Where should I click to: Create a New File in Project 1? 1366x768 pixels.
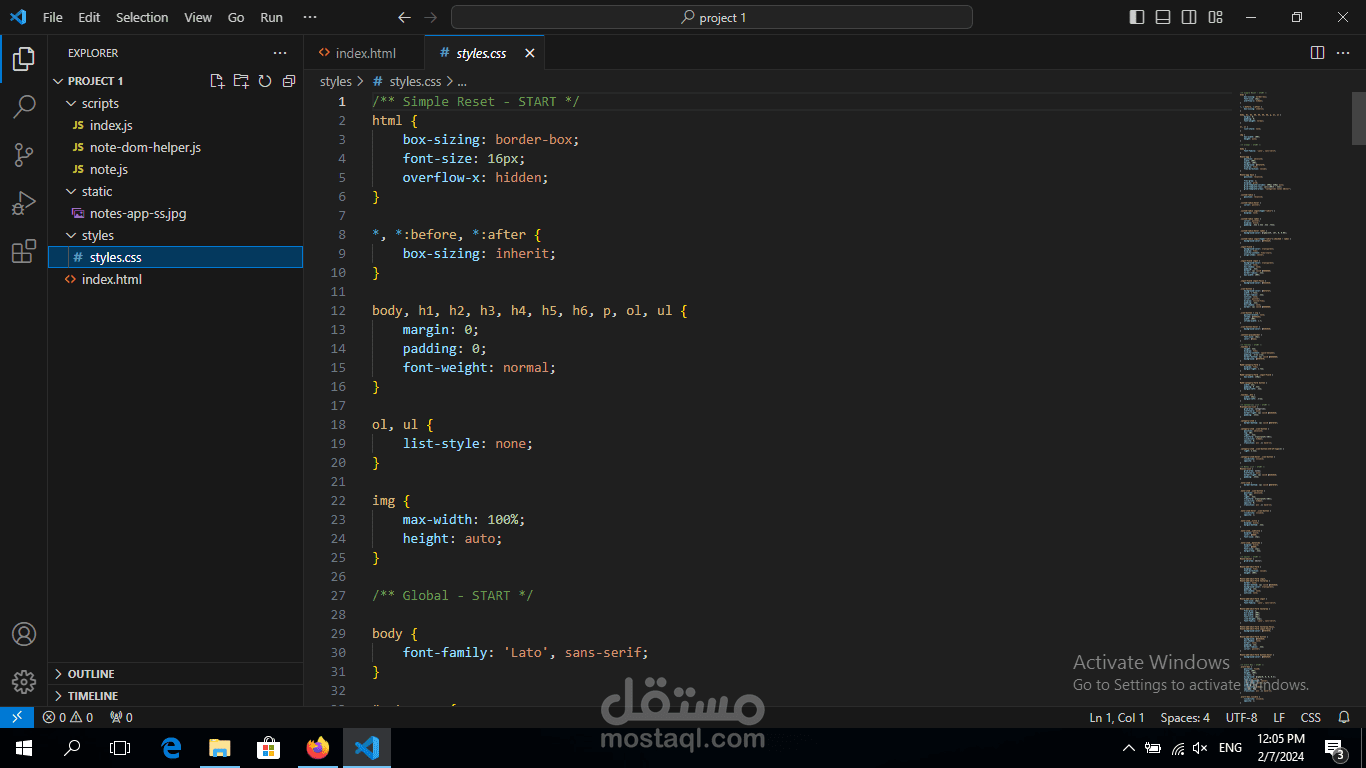[217, 81]
